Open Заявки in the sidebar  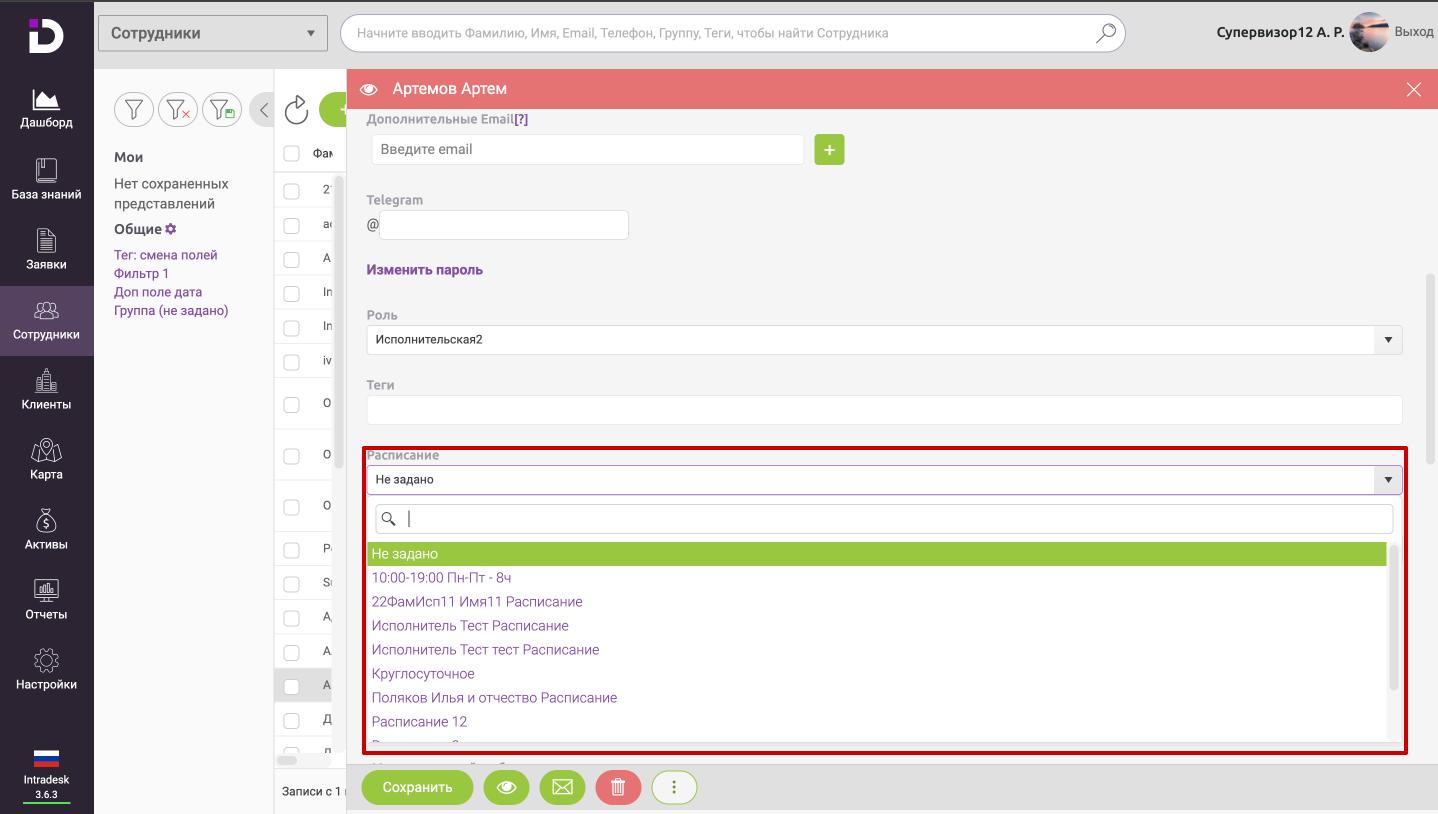[46, 250]
